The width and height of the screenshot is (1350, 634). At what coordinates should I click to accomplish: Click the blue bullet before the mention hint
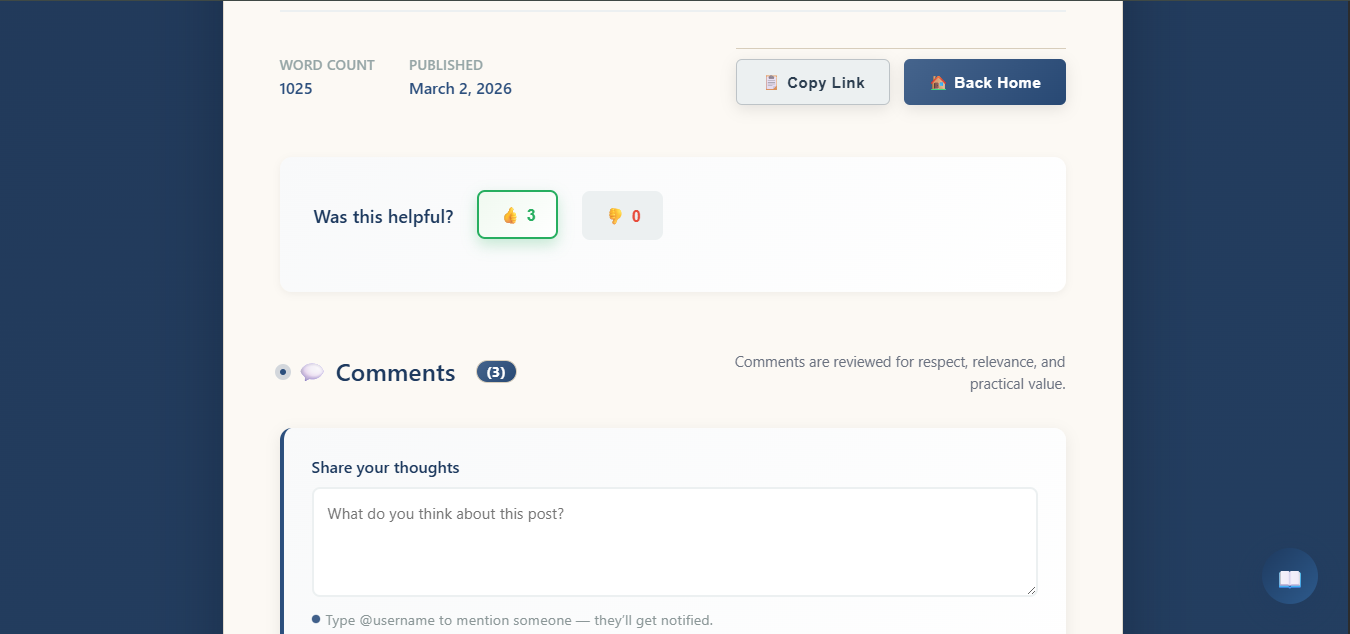[x=316, y=619]
